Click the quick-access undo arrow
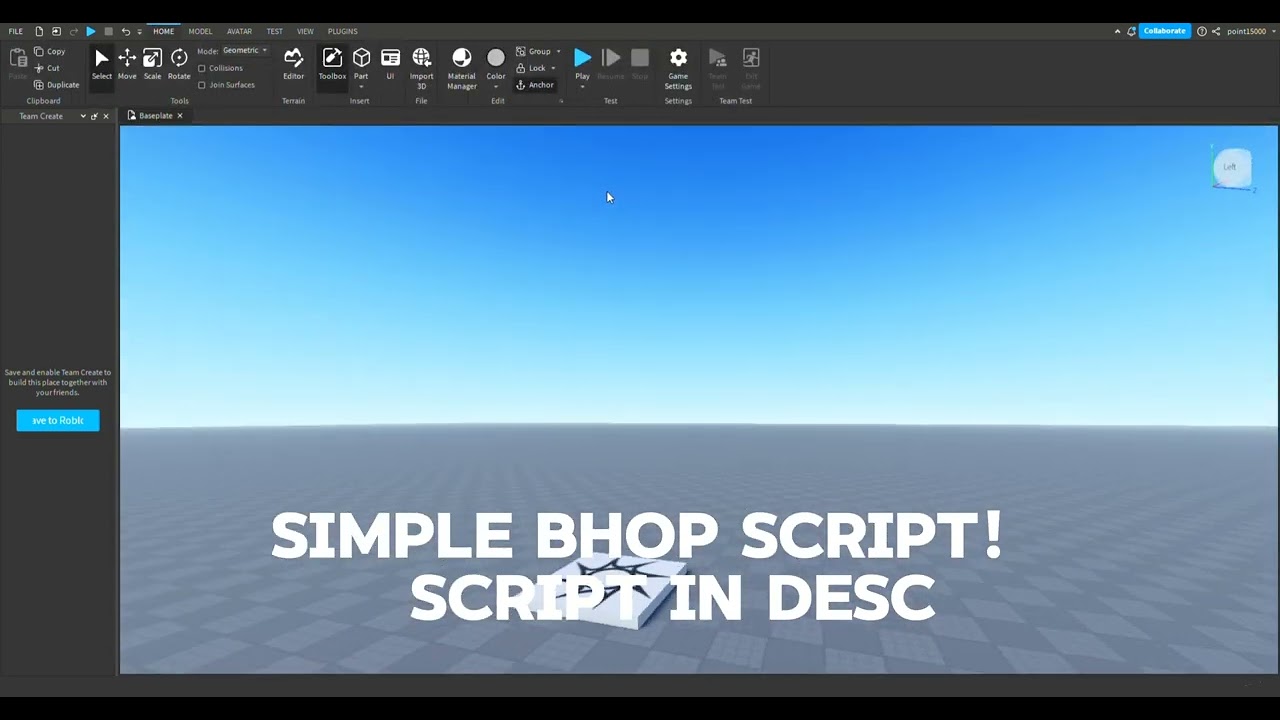This screenshot has width=1280, height=720. point(125,31)
